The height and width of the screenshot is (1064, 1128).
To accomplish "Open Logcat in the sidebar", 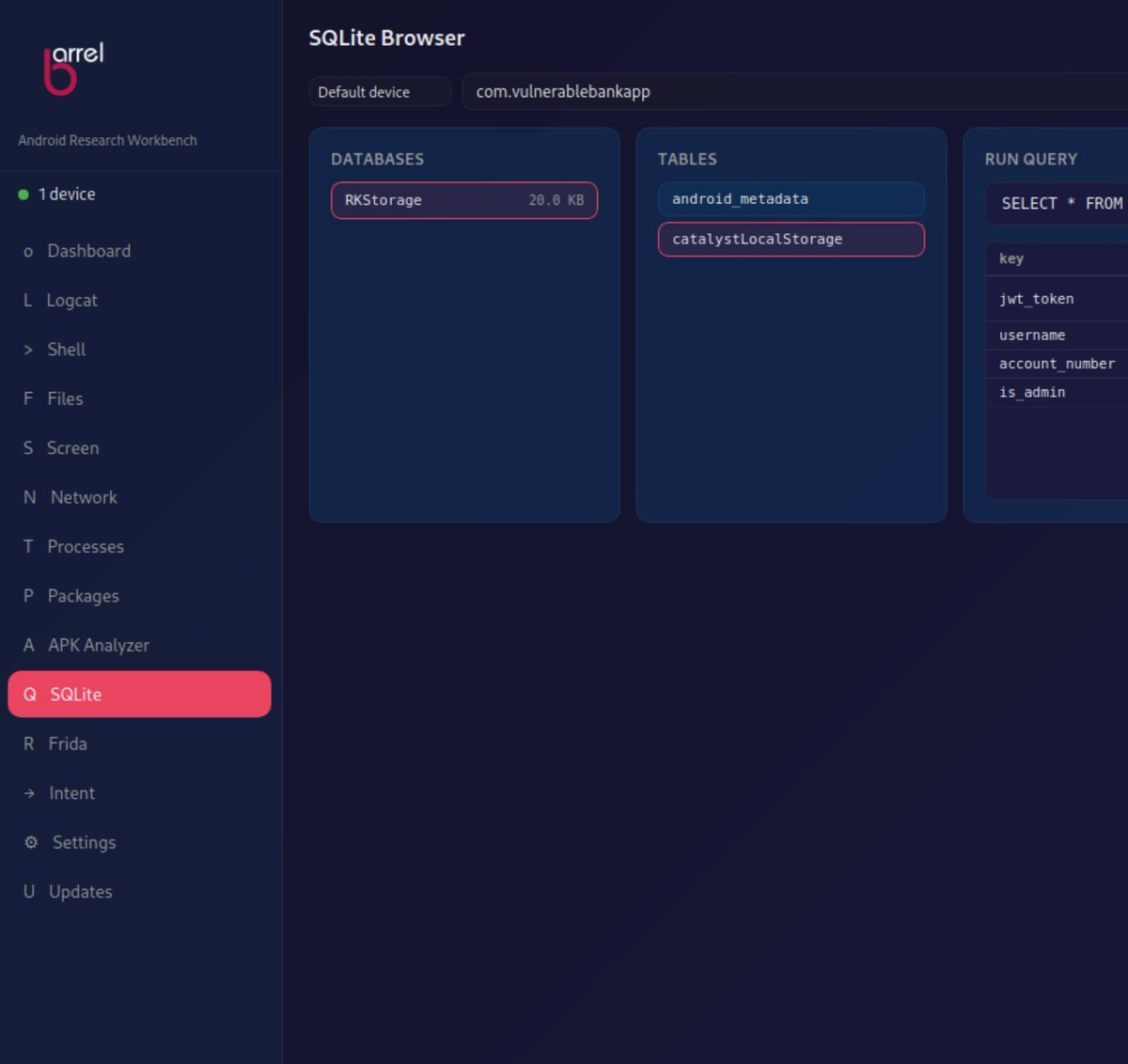I will click(x=139, y=300).
